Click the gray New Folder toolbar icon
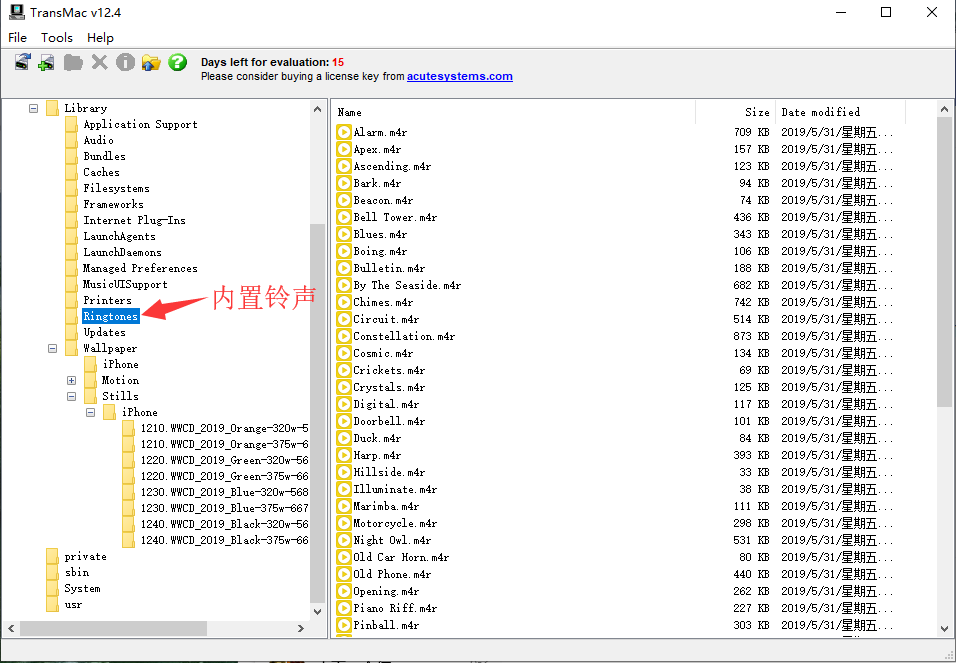 [x=73, y=62]
